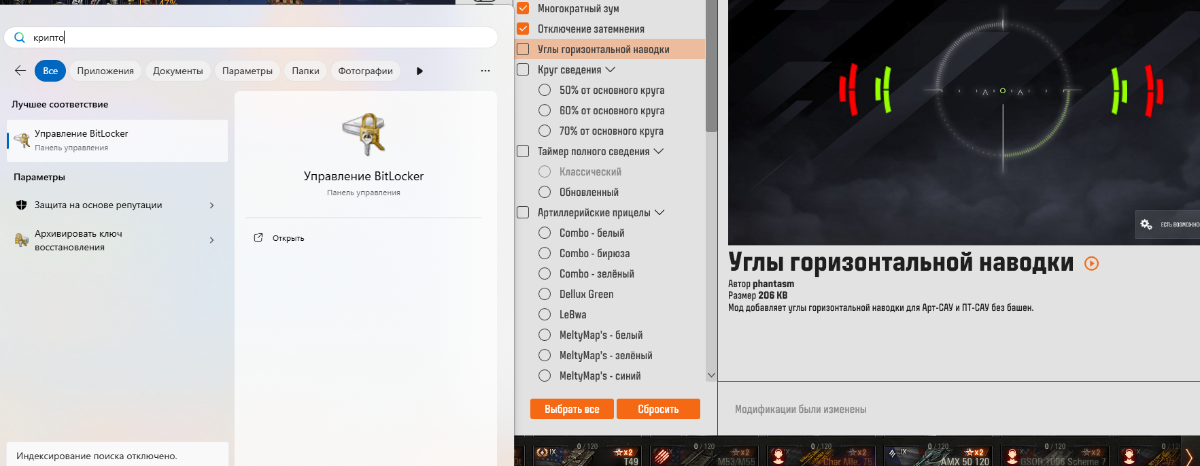The image size is (1200, 466).
Task: Choose Combo - зелёный artillery sight
Action: click(545, 274)
